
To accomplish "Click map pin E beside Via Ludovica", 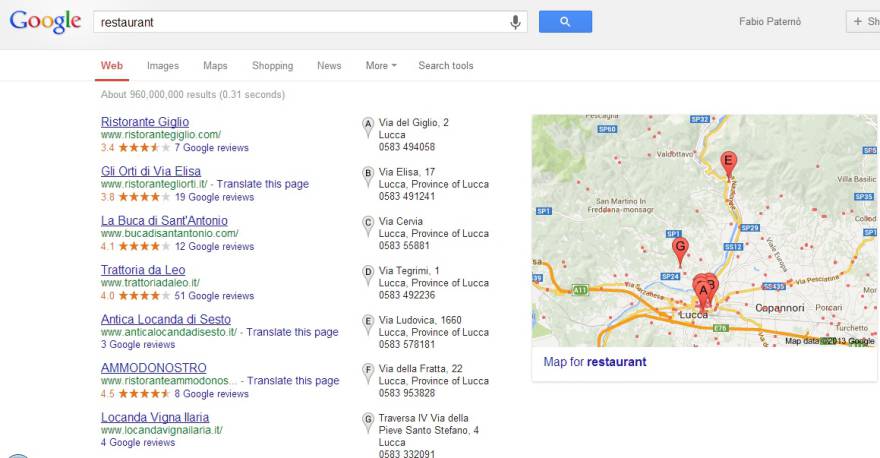I will (x=368, y=324).
